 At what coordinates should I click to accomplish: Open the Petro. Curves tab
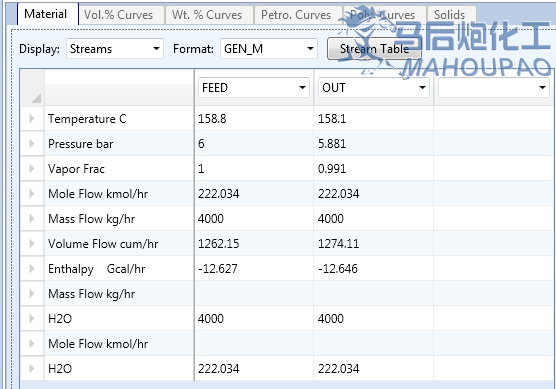[x=298, y=15]
